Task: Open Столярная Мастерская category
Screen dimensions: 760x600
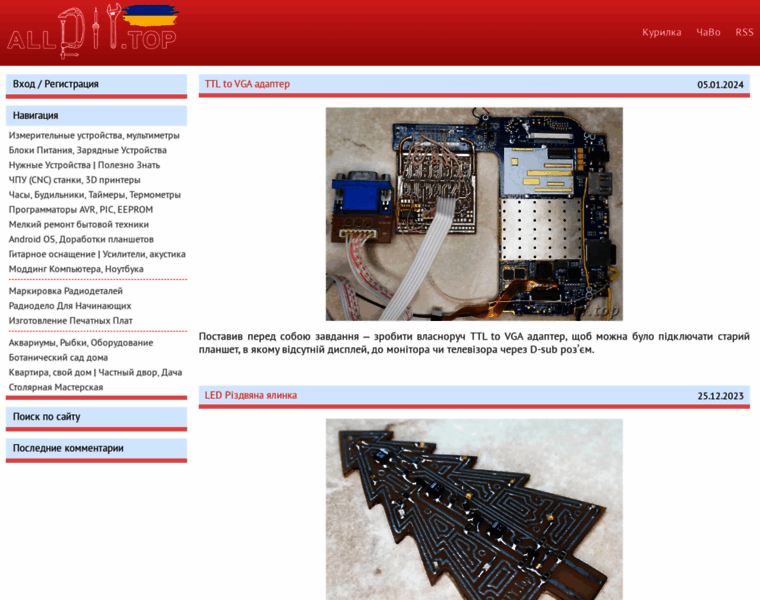Action: point(56,387)
